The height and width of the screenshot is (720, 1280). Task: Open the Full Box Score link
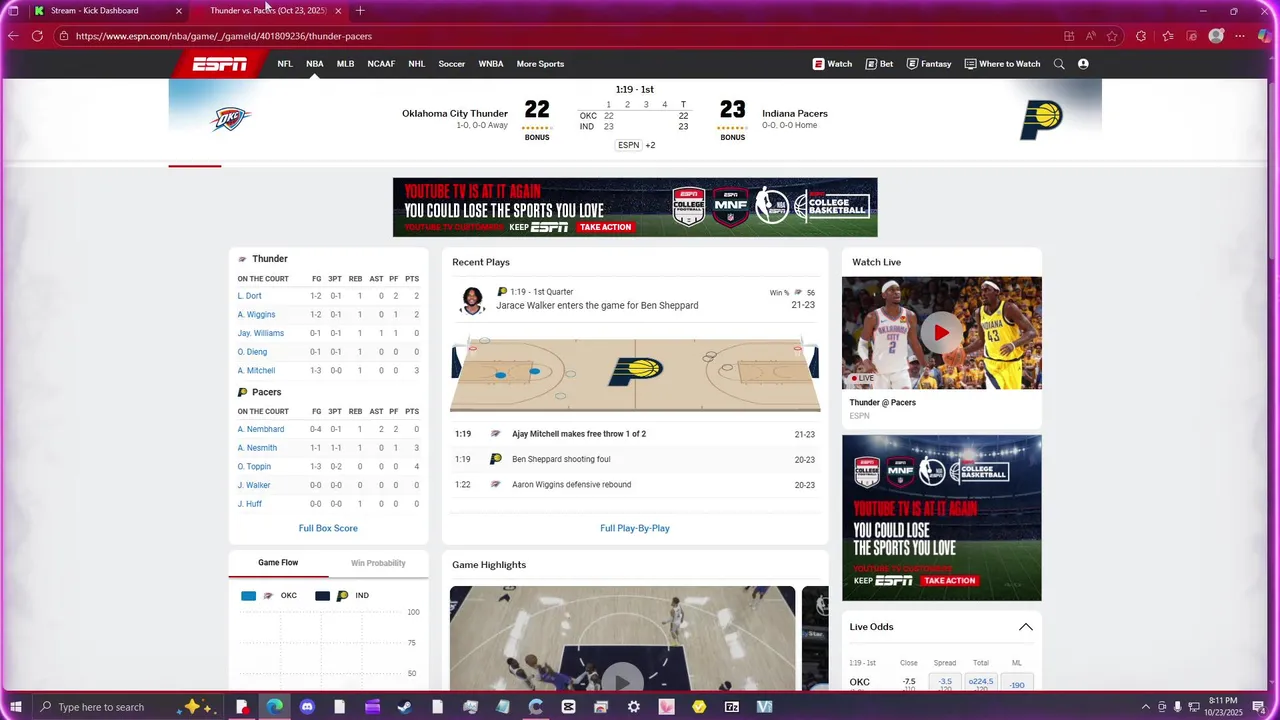(x=328, y=528)
